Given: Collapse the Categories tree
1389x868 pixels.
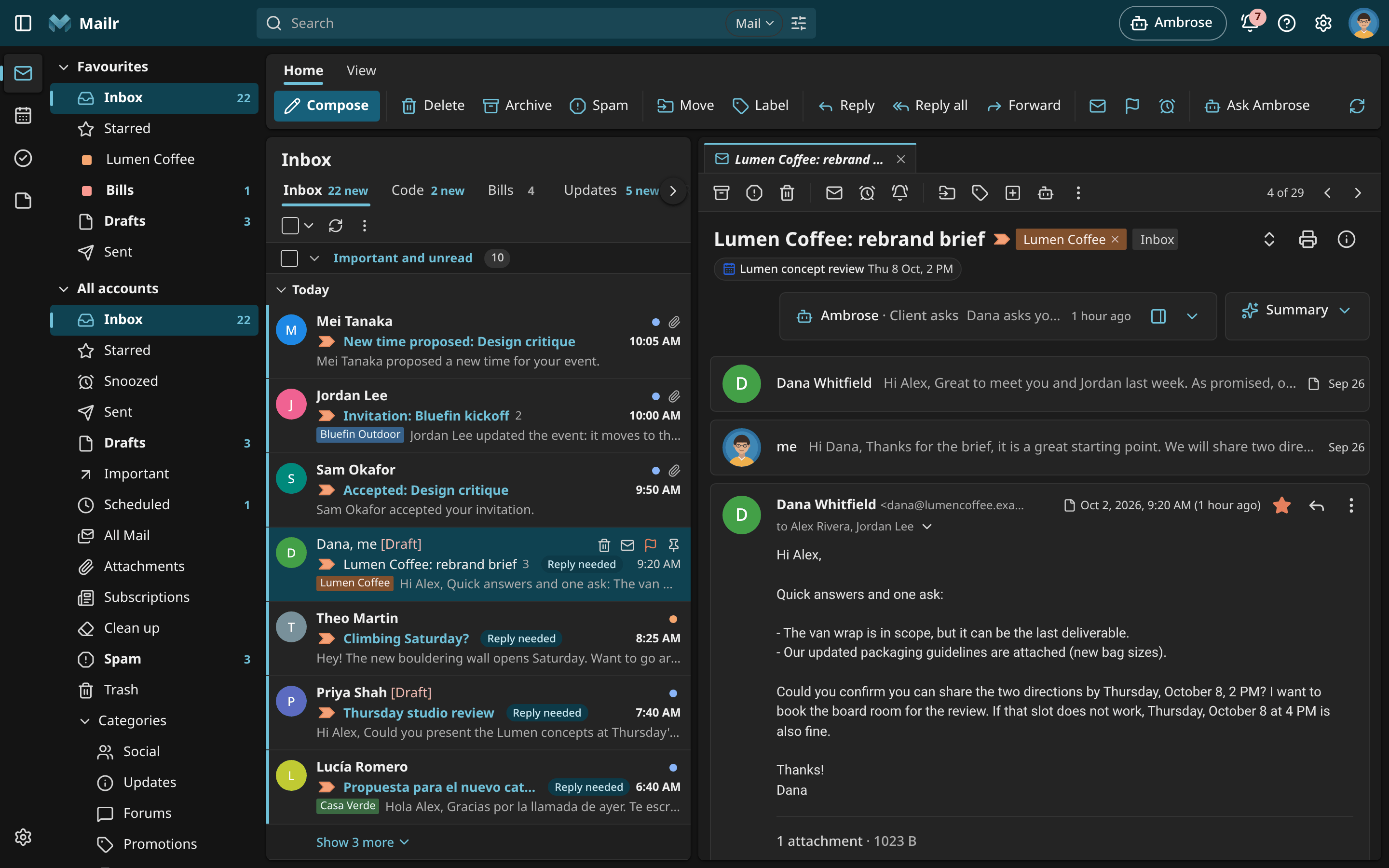Looking at the screenshot, I should coord(85,721).
